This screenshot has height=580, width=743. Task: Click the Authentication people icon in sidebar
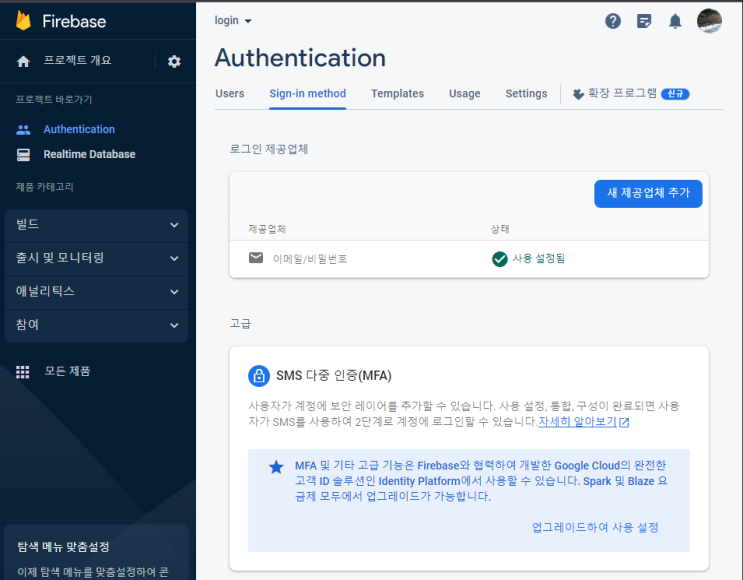click(x=23, y=129)
